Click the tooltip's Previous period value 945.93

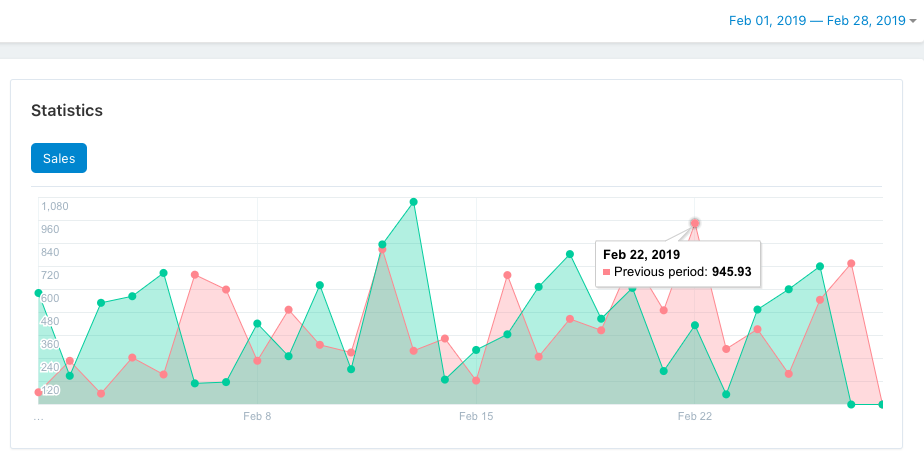[x=732, y=272]
